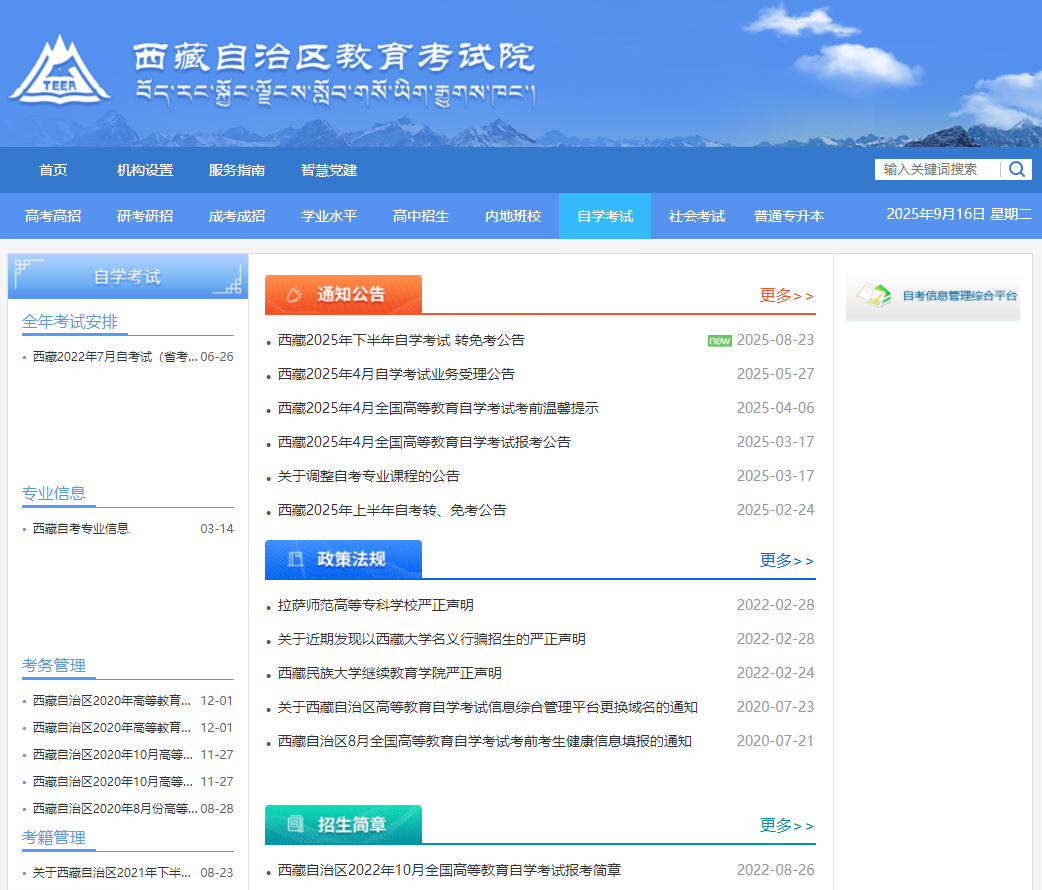
Task: Expand 更多 for 通知公告 section
Action: click(x=786, y=295)
